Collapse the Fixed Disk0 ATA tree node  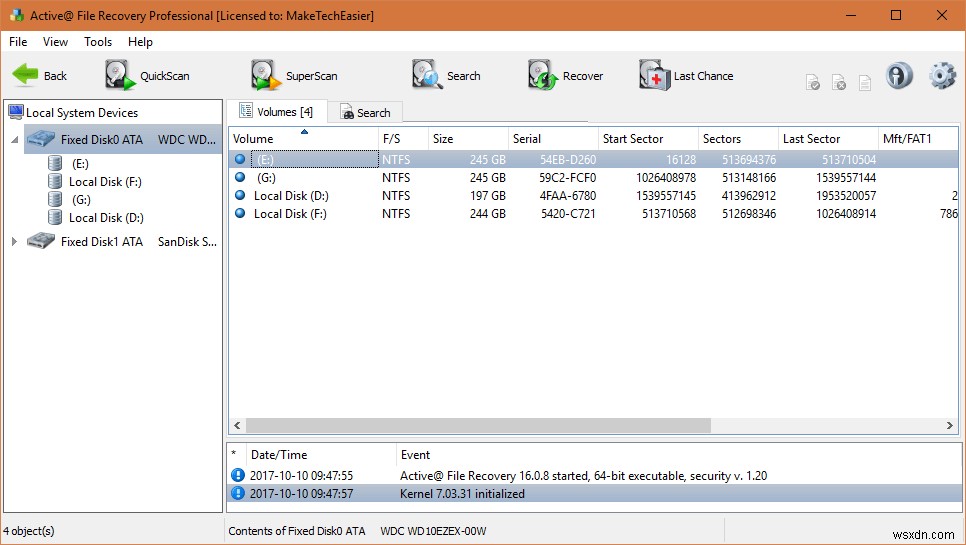pyautogui.click(x=14, y=140)
